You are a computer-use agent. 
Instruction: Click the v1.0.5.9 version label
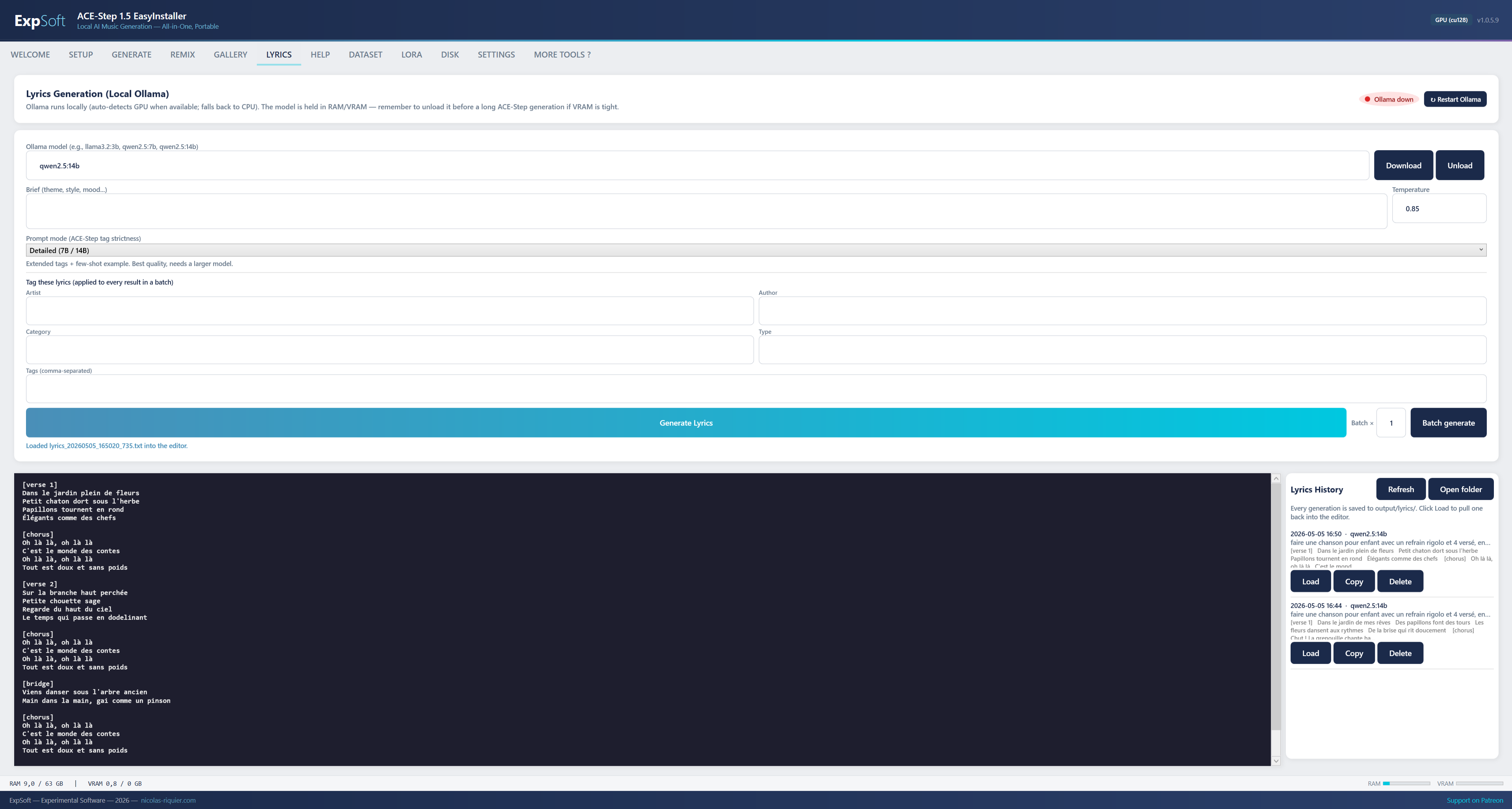coord(1487,20)
